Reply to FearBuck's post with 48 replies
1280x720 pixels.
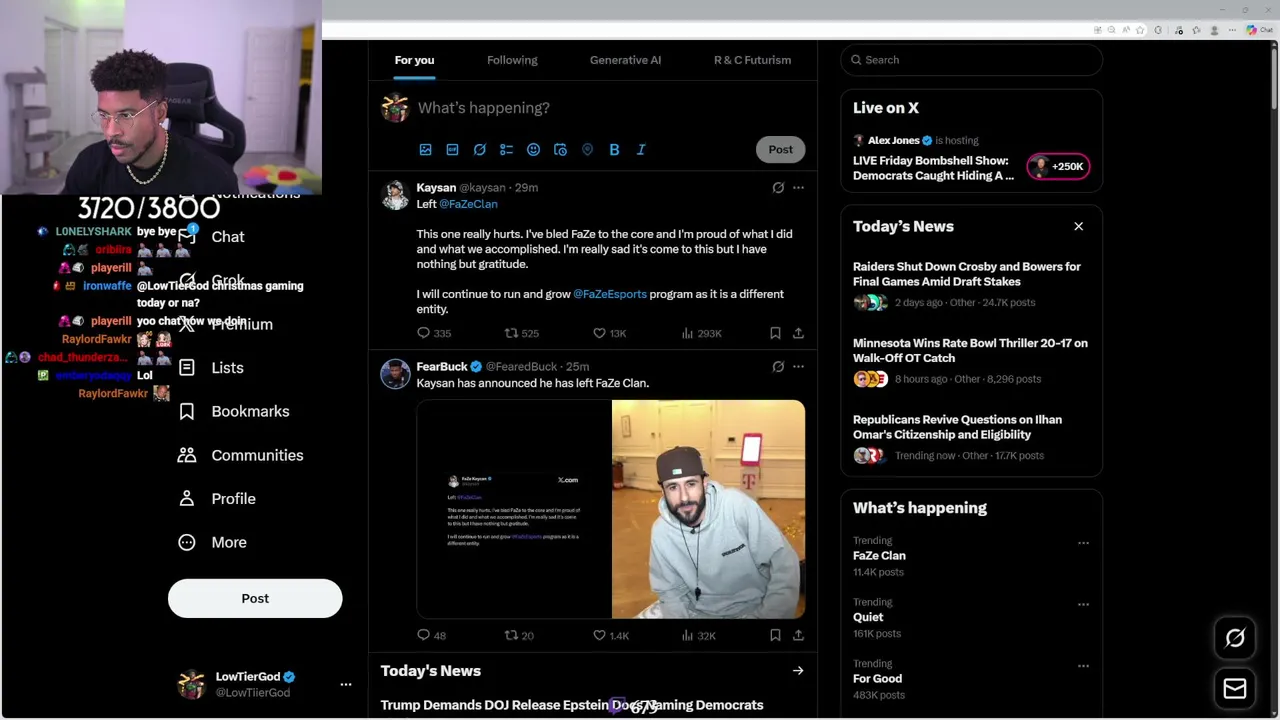point(431,635)
